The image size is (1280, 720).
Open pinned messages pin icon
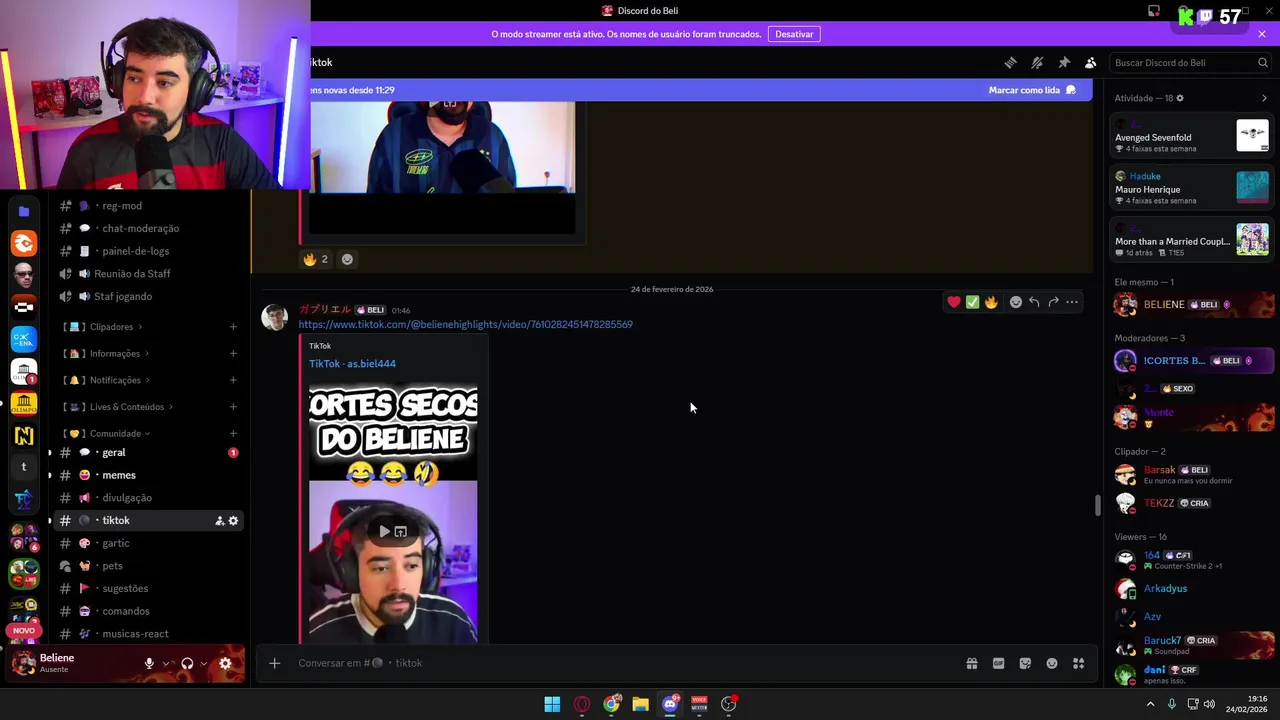1064,62
